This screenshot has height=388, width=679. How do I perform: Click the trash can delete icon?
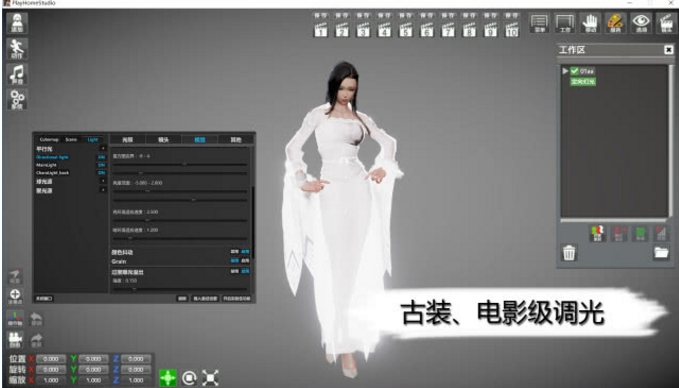pos(569,252)
